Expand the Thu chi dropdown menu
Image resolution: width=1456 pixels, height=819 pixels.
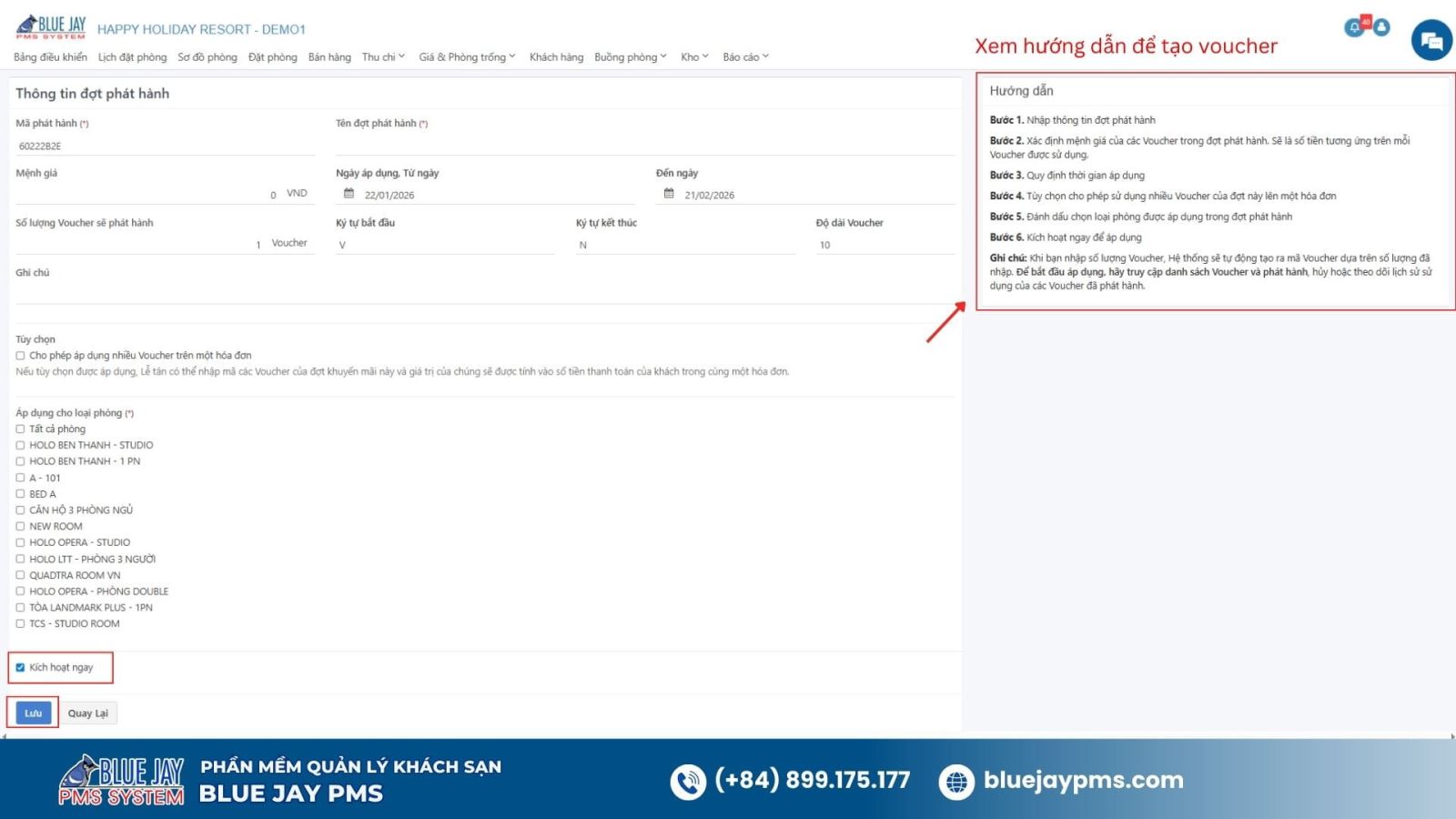pos(380,56)
